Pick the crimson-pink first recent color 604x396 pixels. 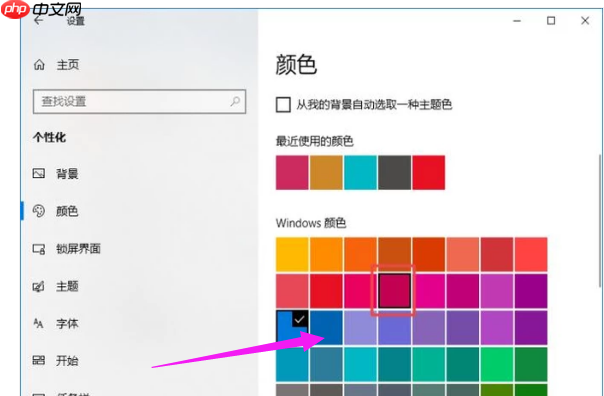click(x=292, y=173)
